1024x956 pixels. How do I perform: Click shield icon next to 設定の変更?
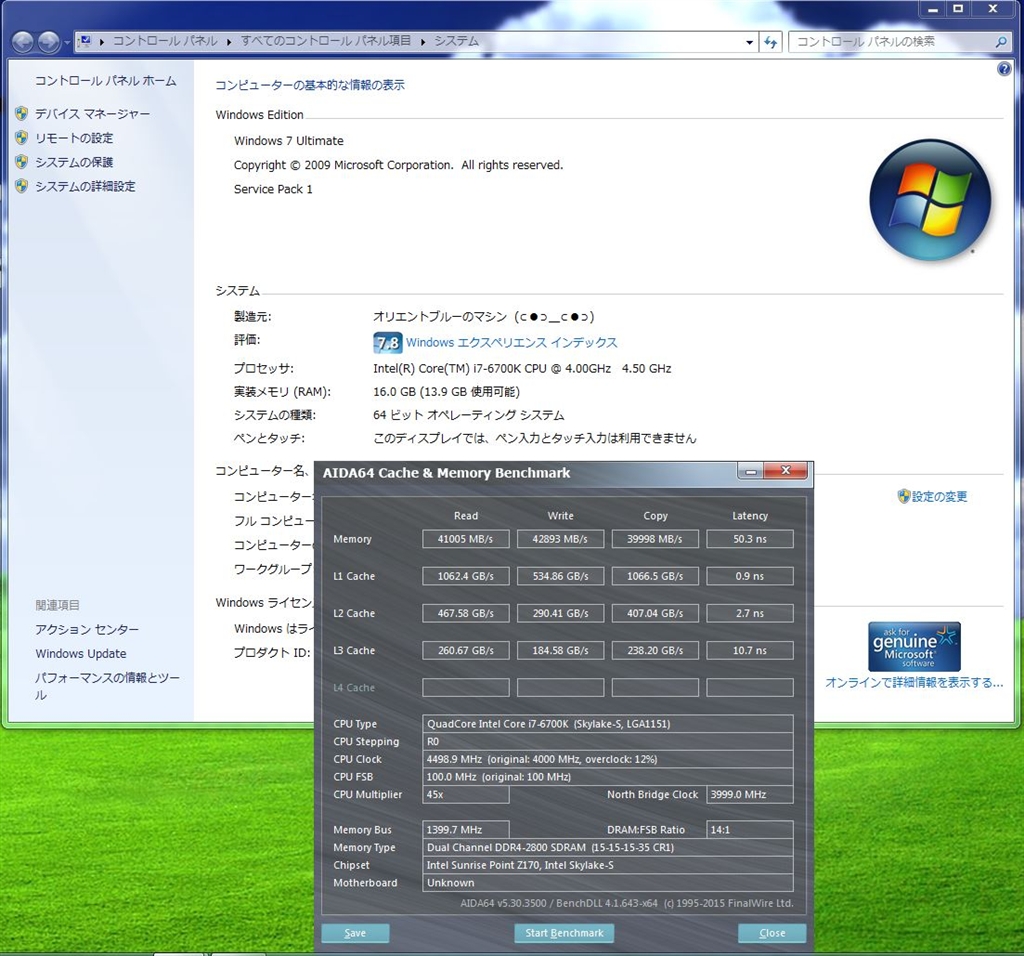click(904, 496)
